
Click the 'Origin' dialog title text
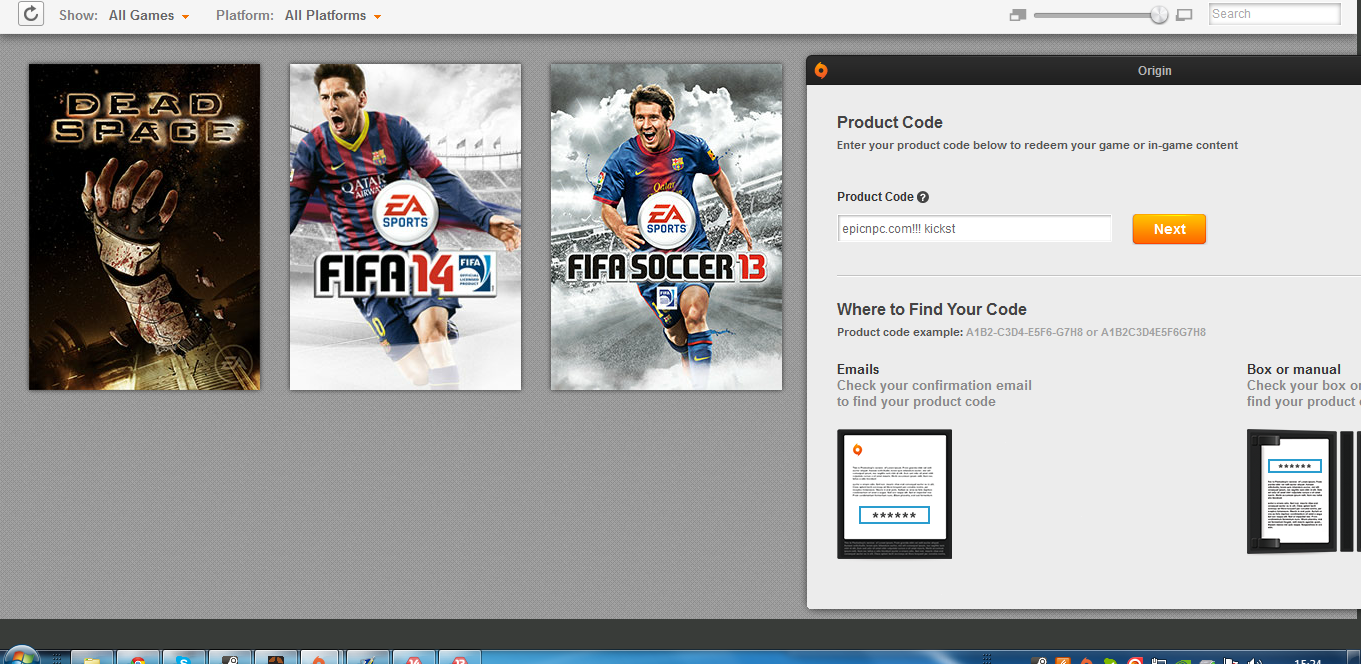coord(1155,71)
